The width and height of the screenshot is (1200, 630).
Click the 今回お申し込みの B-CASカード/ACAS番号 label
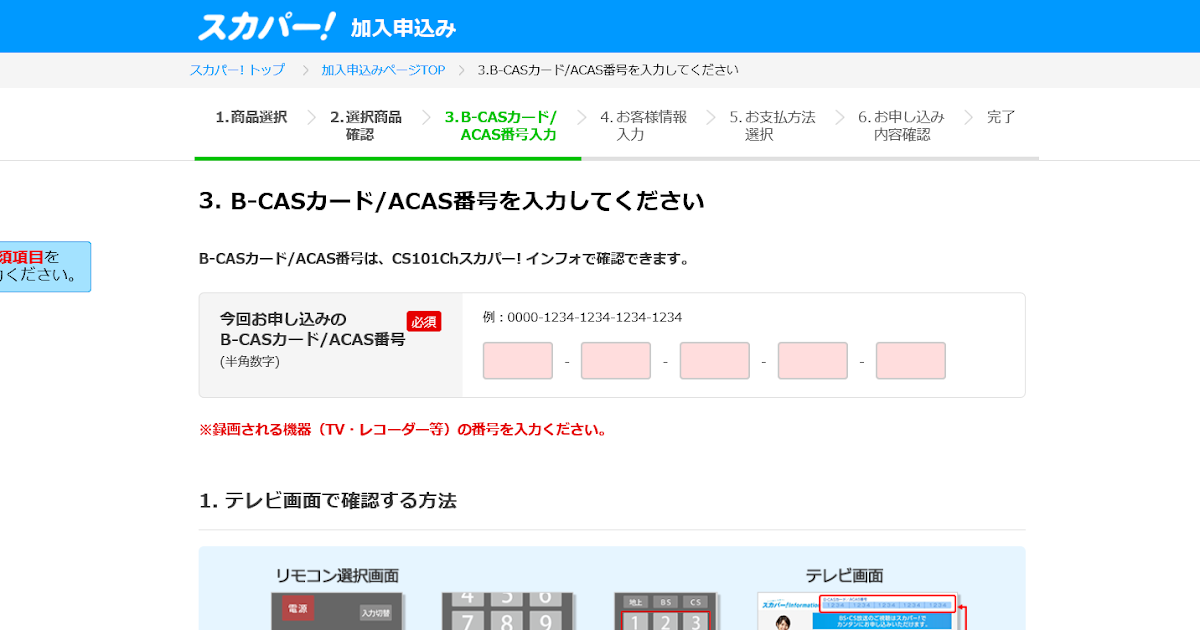pos(312,329)
